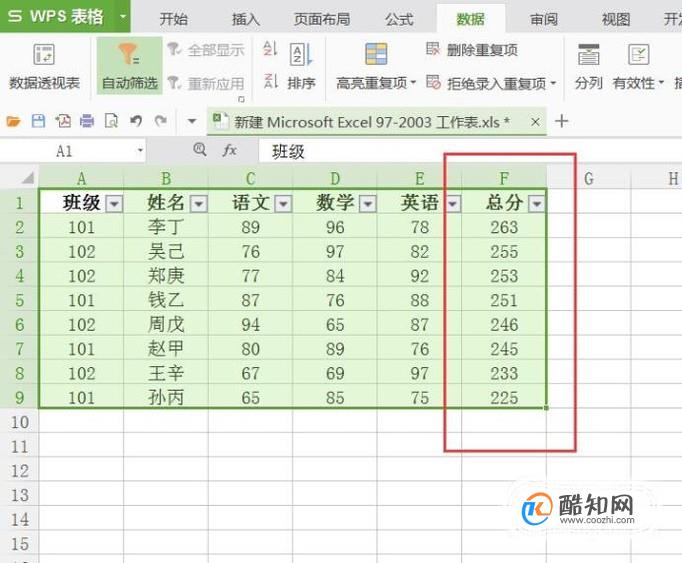This screenshot has width=682, height=563.
Task: Select column A header
Action: tap(81, 178)
